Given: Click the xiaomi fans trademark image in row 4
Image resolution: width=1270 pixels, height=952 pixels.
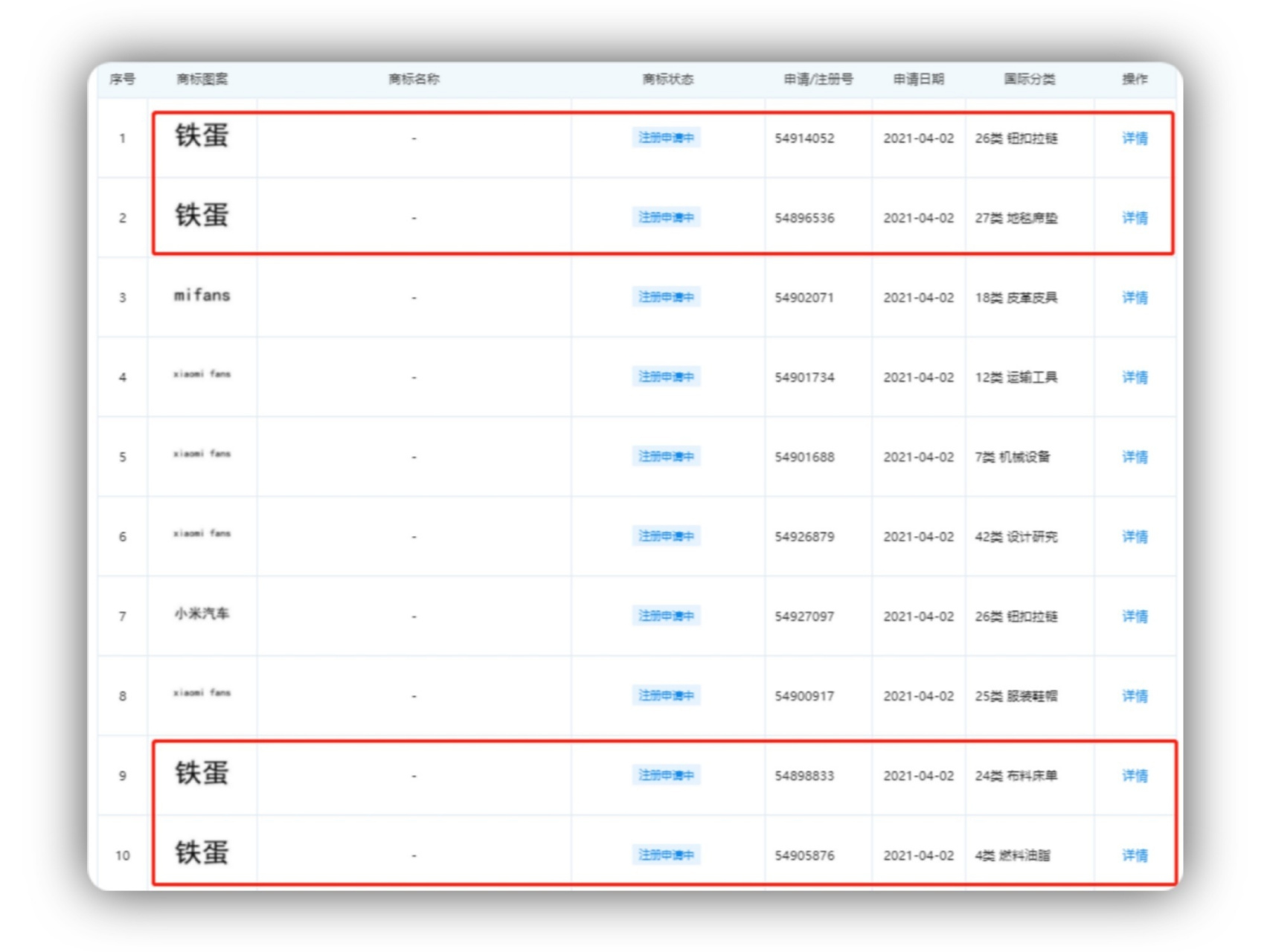Looking at the screenshot, I should click(202, 374).
